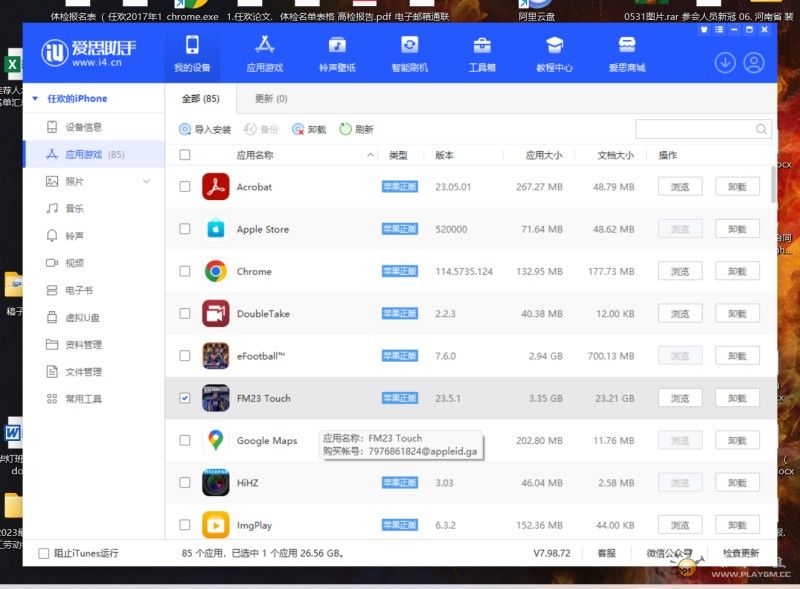Viewport: 800px width, 589px height.
Task: Switch to the 全部 (85) tab
Action: click(x=201, y=99)
